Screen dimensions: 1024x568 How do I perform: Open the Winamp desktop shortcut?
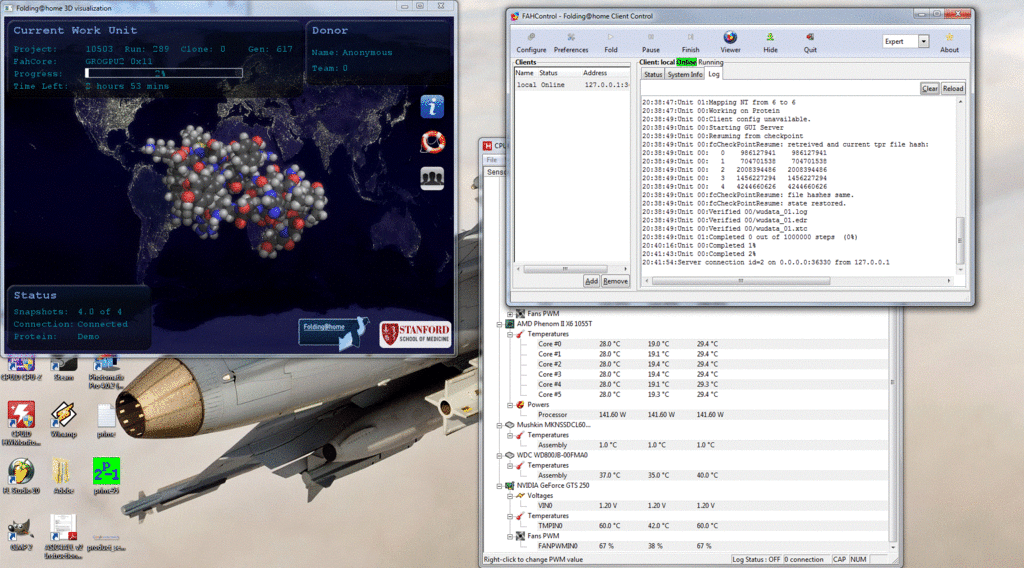click(63, 419)
